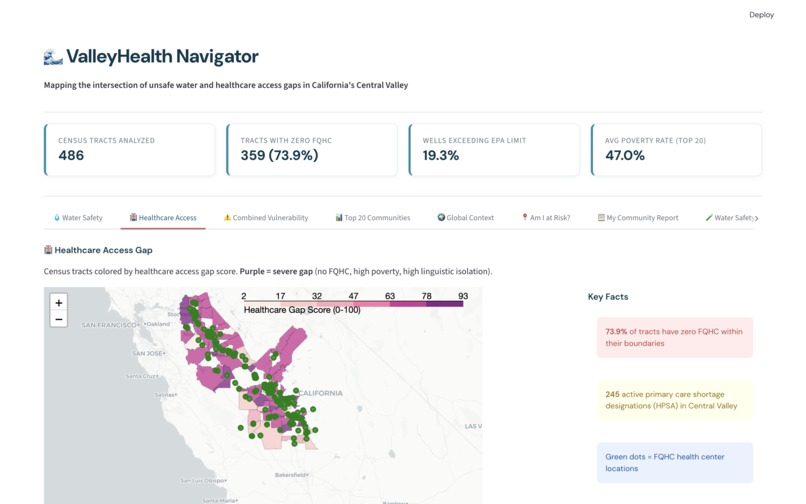
Task: Click the Healthcare Gap Score (0-100) legend label
Action: click(x=302, y=310)
